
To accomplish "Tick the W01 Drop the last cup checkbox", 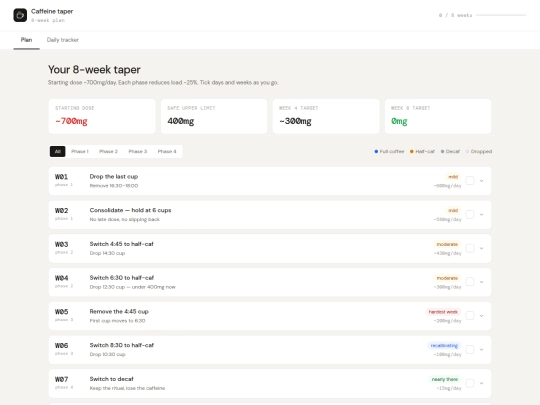I will coord(470,181).
